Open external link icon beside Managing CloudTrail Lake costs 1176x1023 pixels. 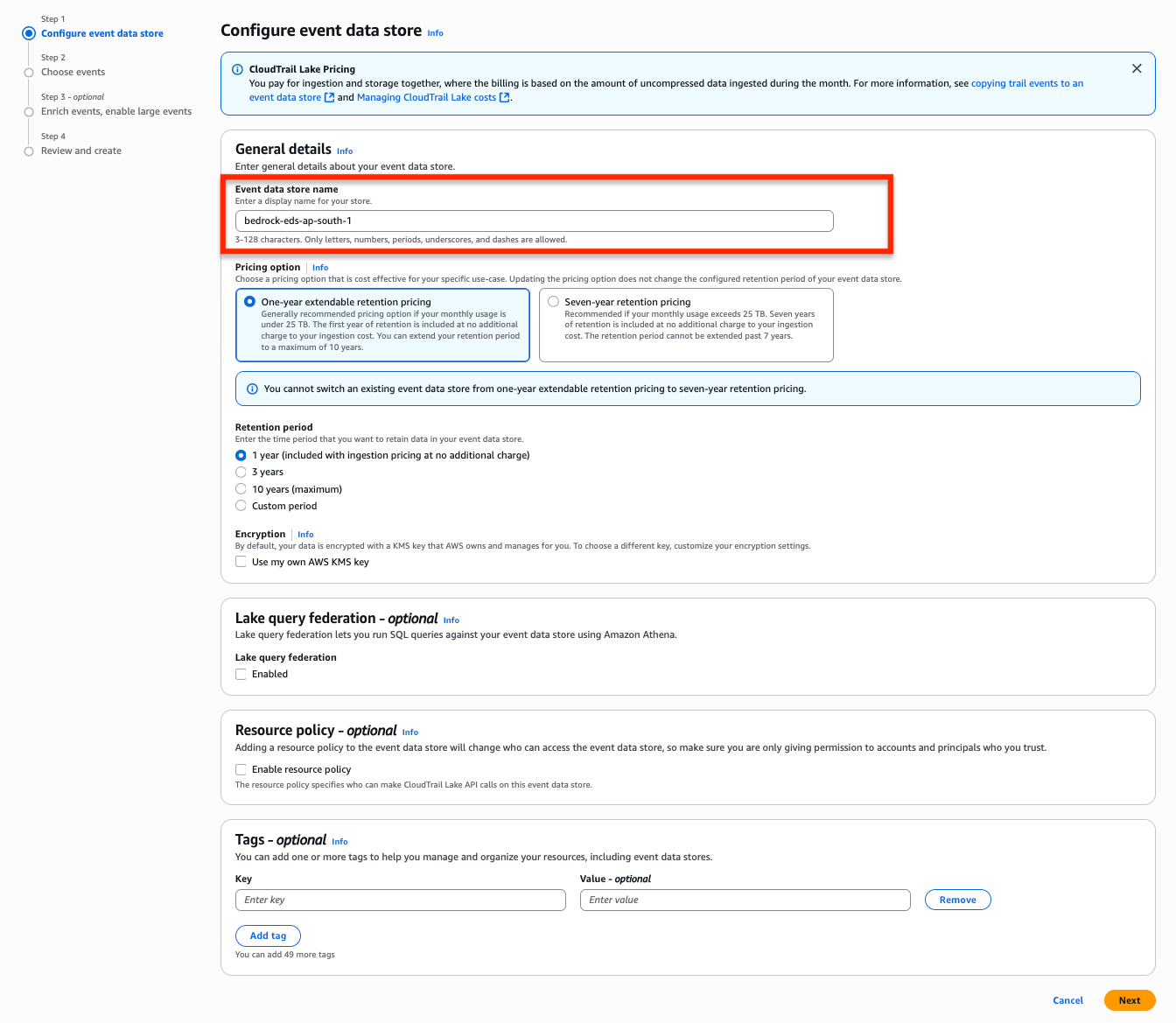coord(504,97)
